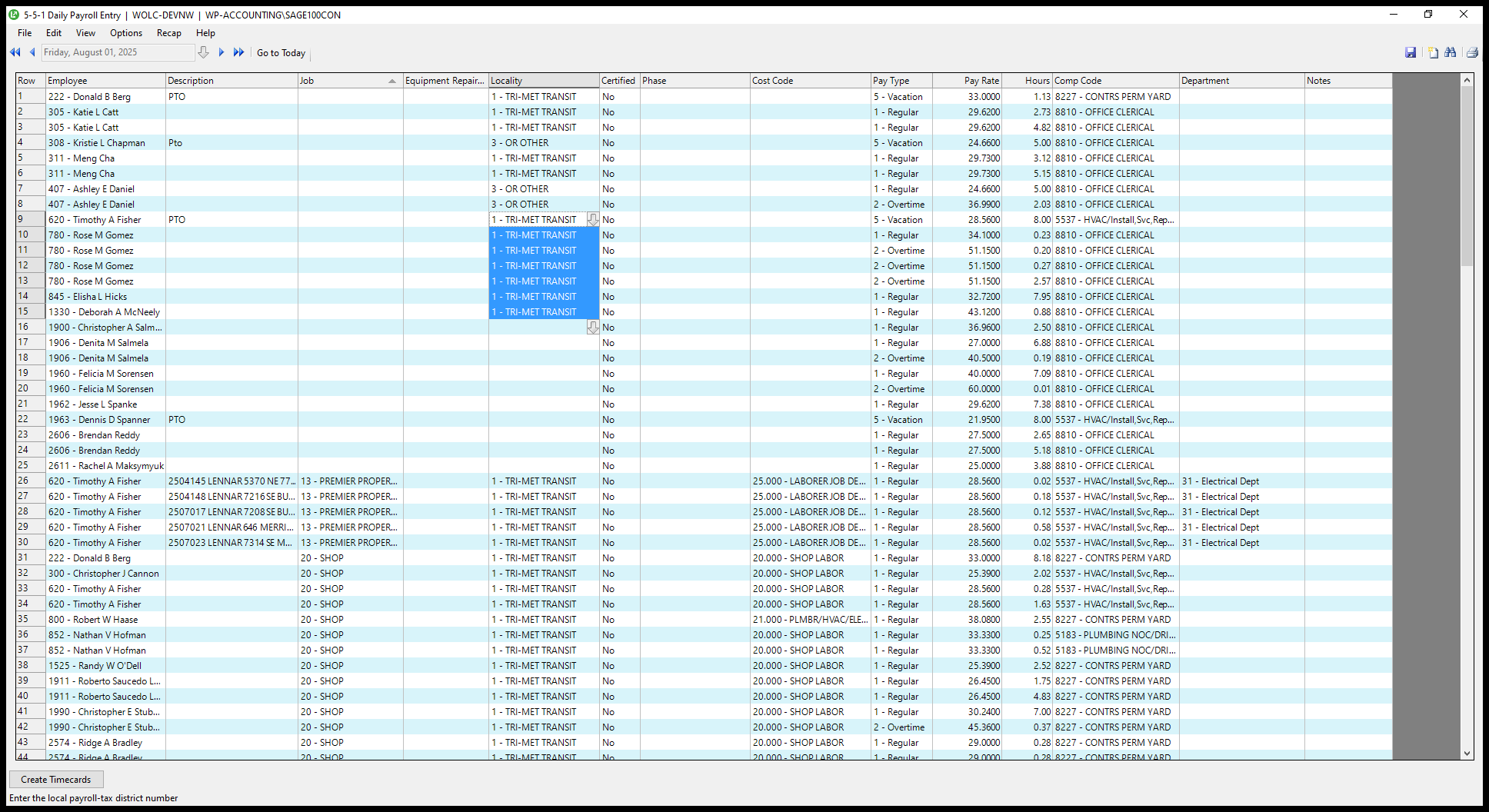
Task: Open the Options menu
Action: point(126,33)
